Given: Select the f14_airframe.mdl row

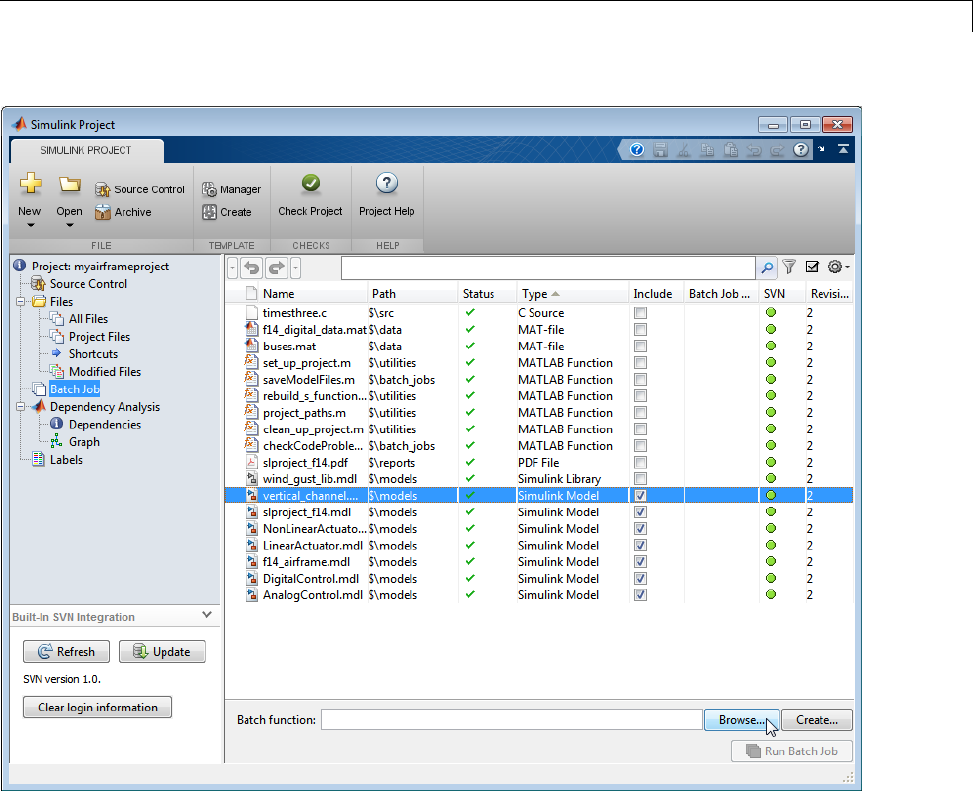Looking at the screenshot, I should point(539,561).
